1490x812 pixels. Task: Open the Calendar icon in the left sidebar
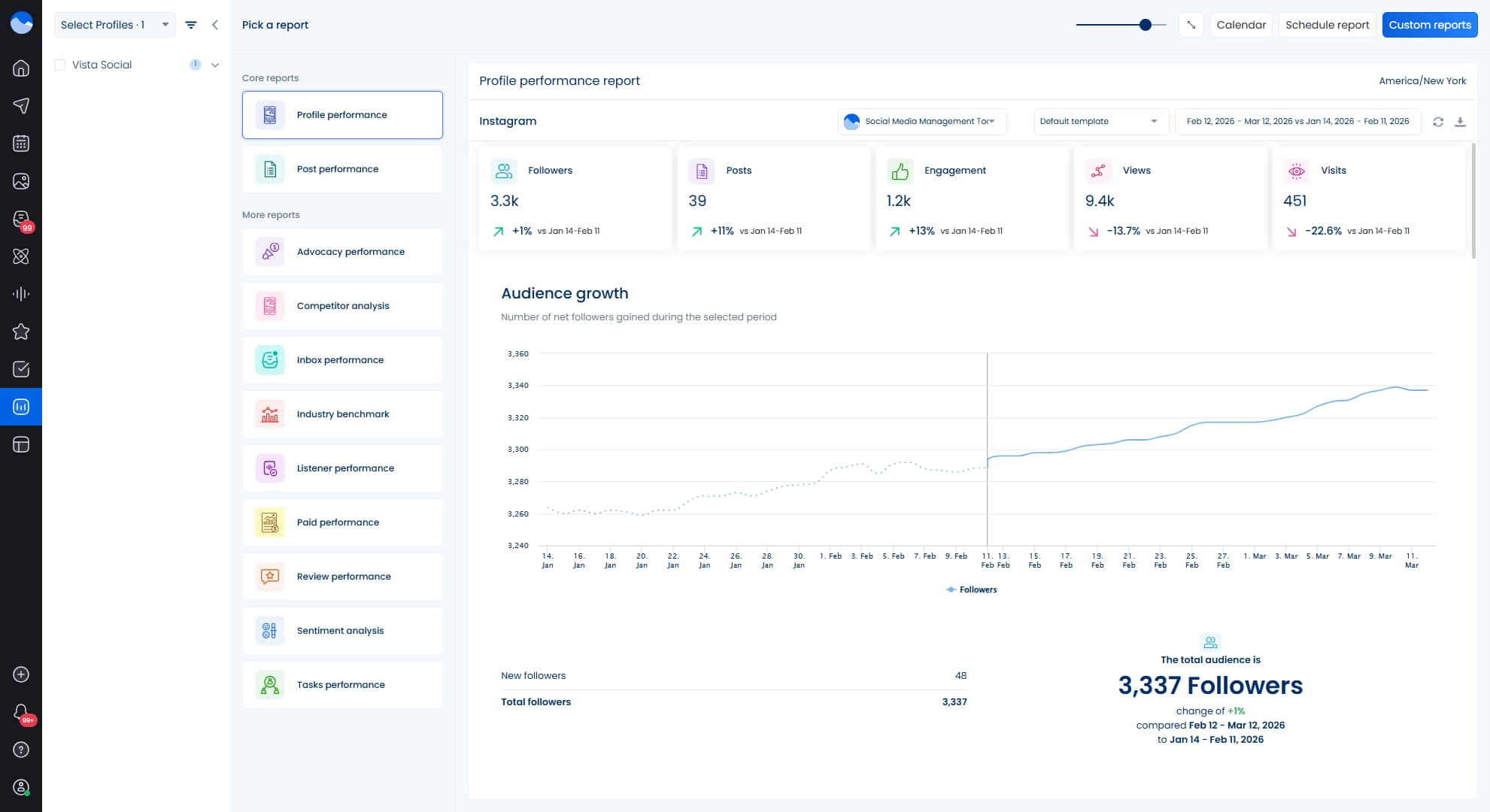click(21, 143)
